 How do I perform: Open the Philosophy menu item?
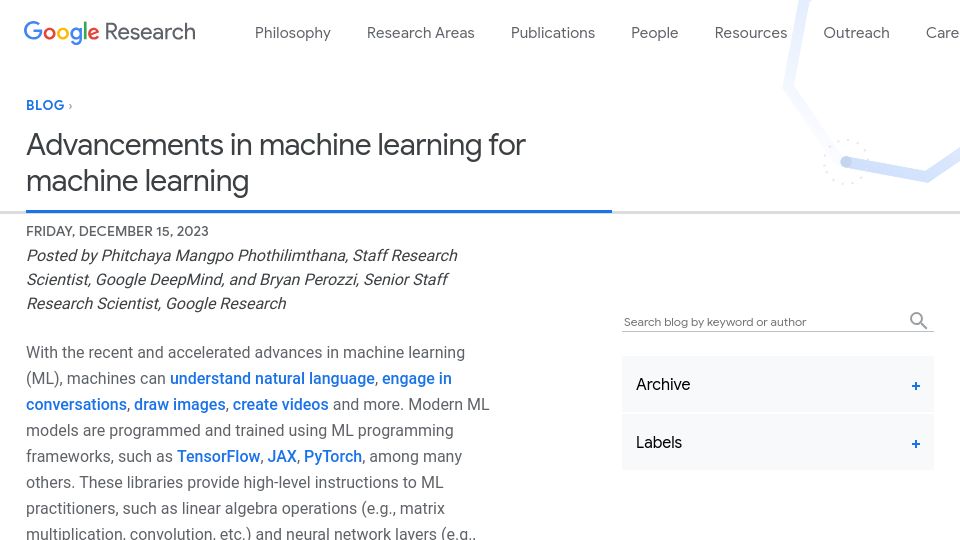point(293,33)
